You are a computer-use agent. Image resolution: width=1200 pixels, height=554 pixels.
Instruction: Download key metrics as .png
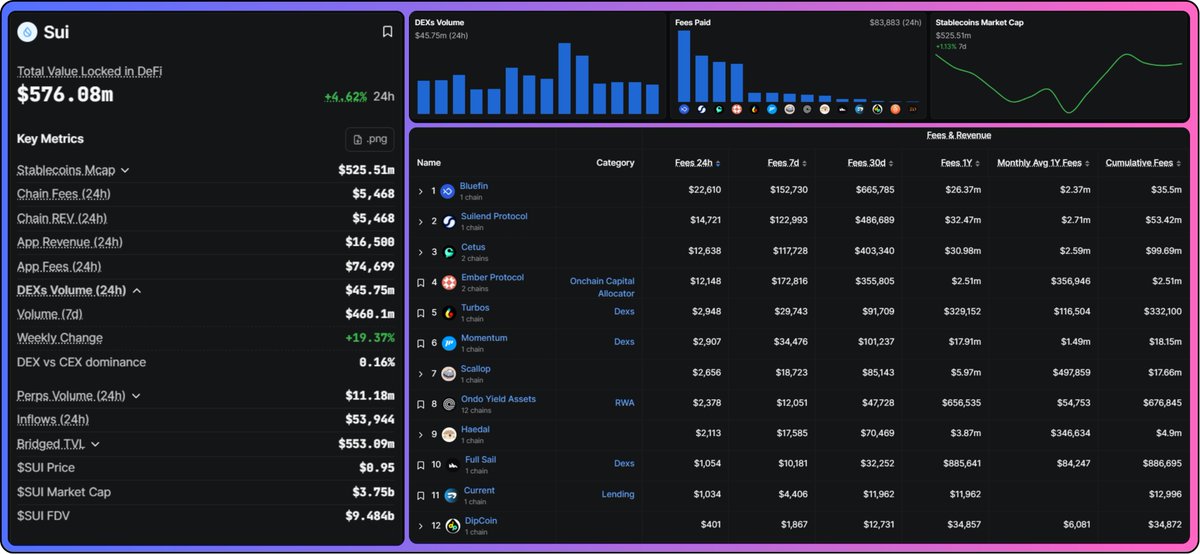(x=370, y=140)
